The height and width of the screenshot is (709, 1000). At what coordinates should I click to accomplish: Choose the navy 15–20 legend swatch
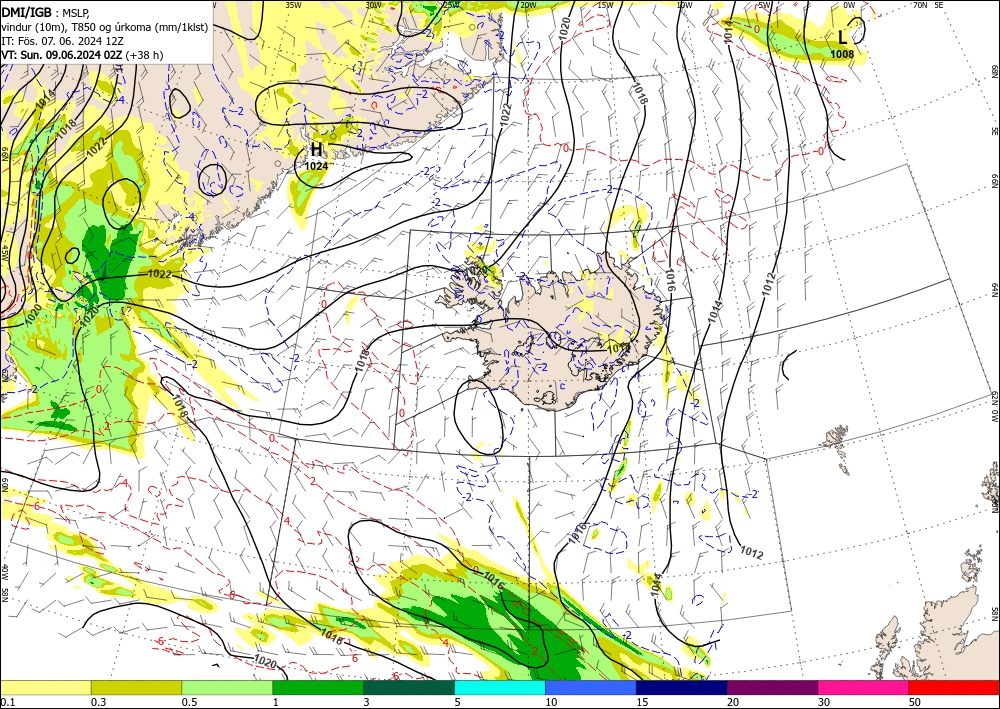682,687
